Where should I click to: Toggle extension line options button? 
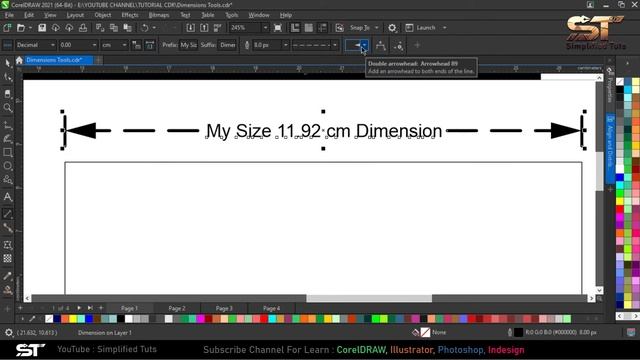(398, 45)
